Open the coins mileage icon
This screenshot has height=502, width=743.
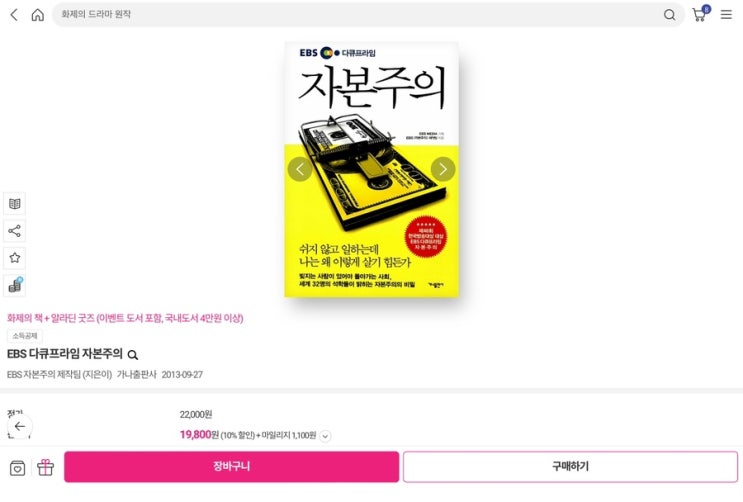click(x=15, y=285)
